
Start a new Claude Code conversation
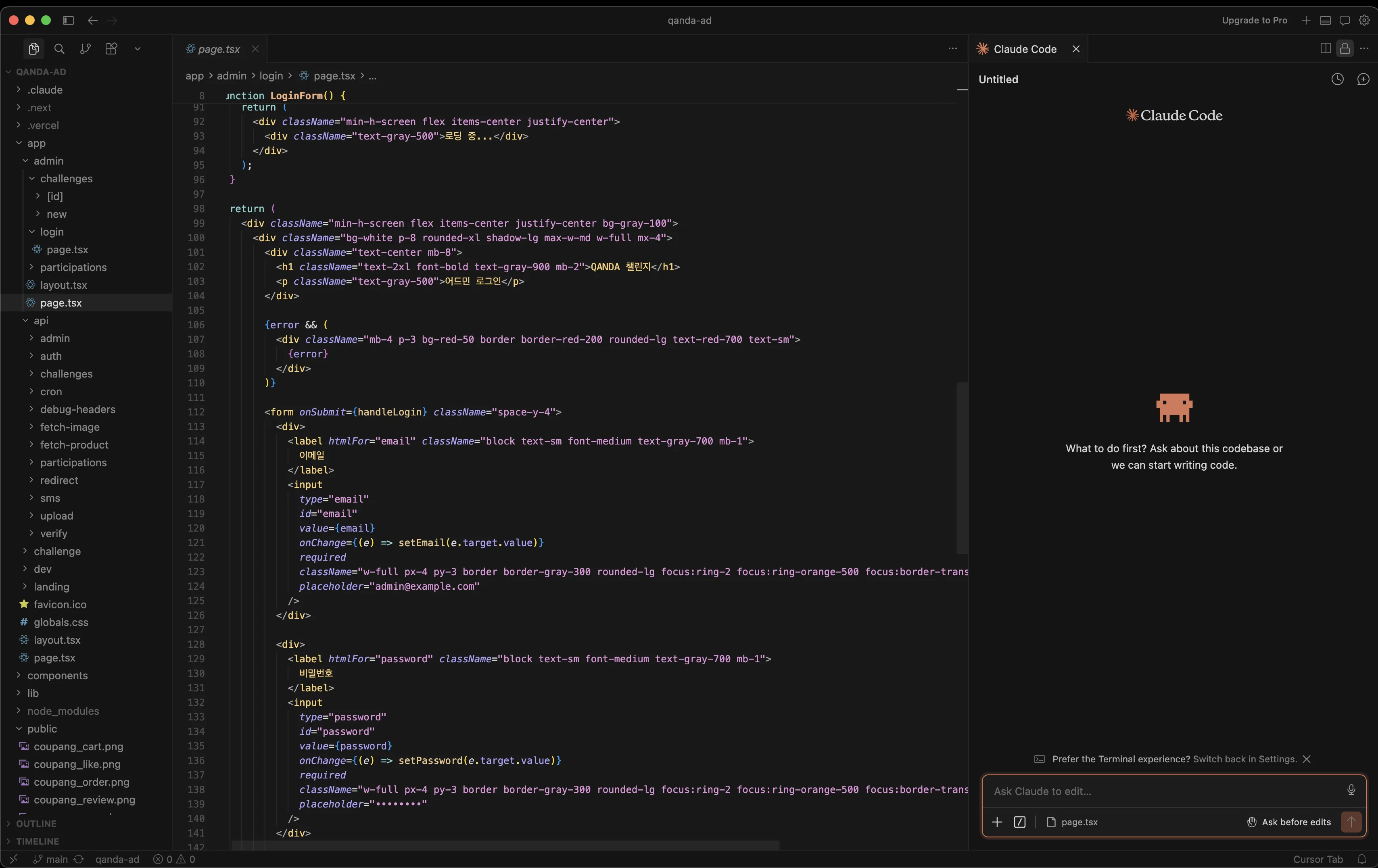coord(1364,79)
